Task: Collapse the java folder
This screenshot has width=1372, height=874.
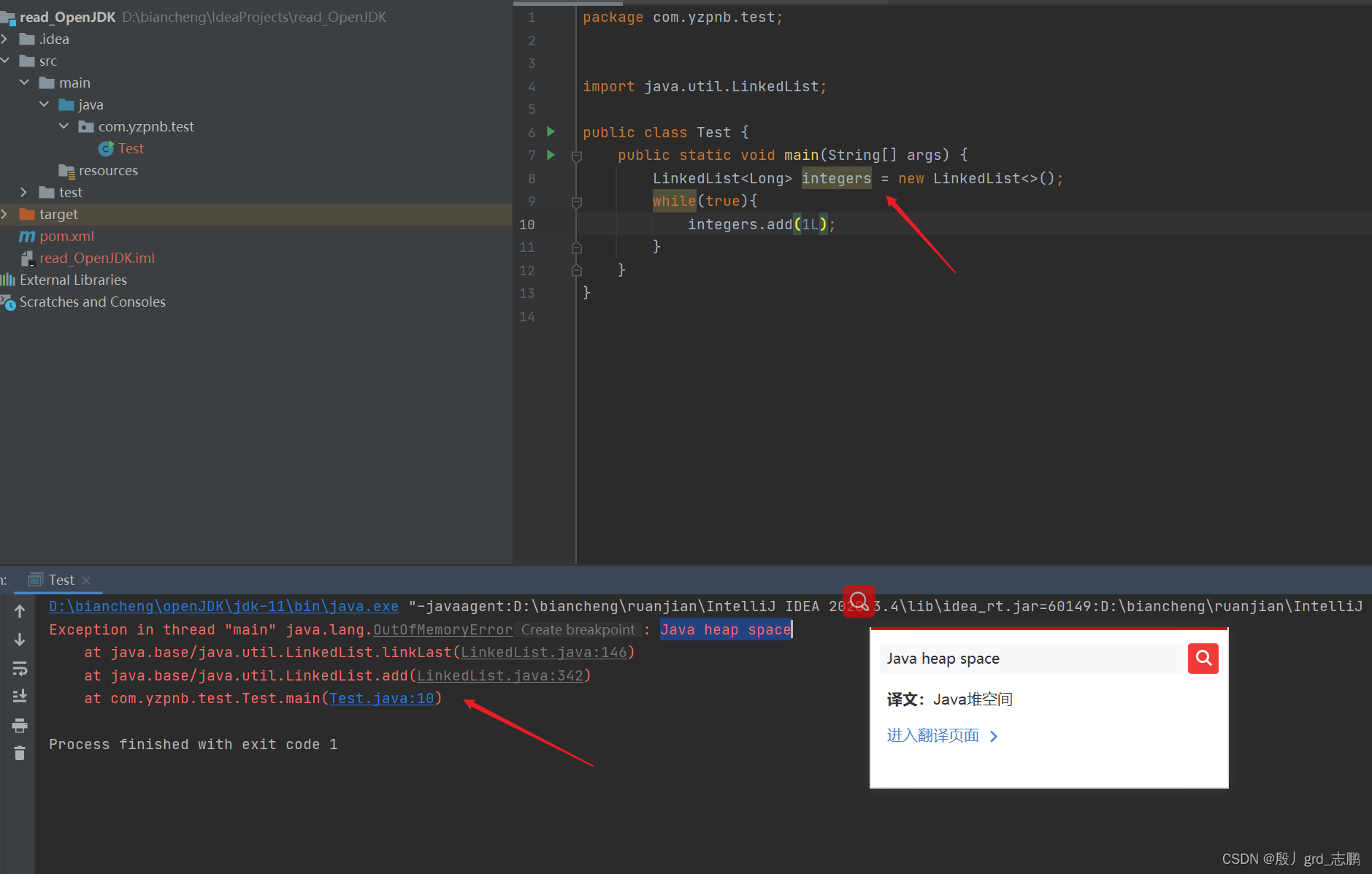Action: (x=44, y=104)
